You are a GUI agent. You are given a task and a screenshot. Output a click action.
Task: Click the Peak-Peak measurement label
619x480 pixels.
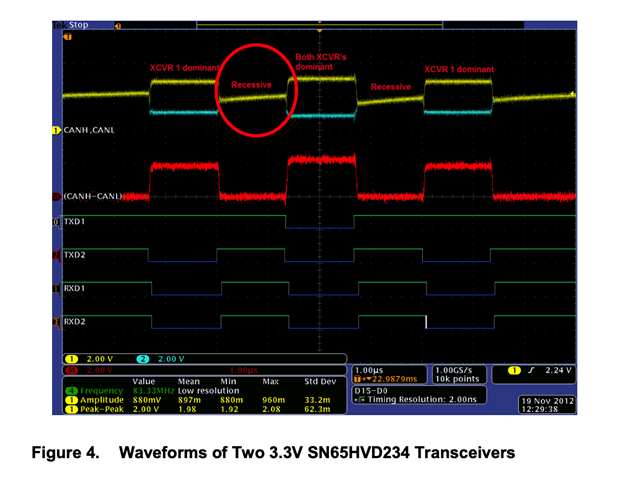(102, 409)
